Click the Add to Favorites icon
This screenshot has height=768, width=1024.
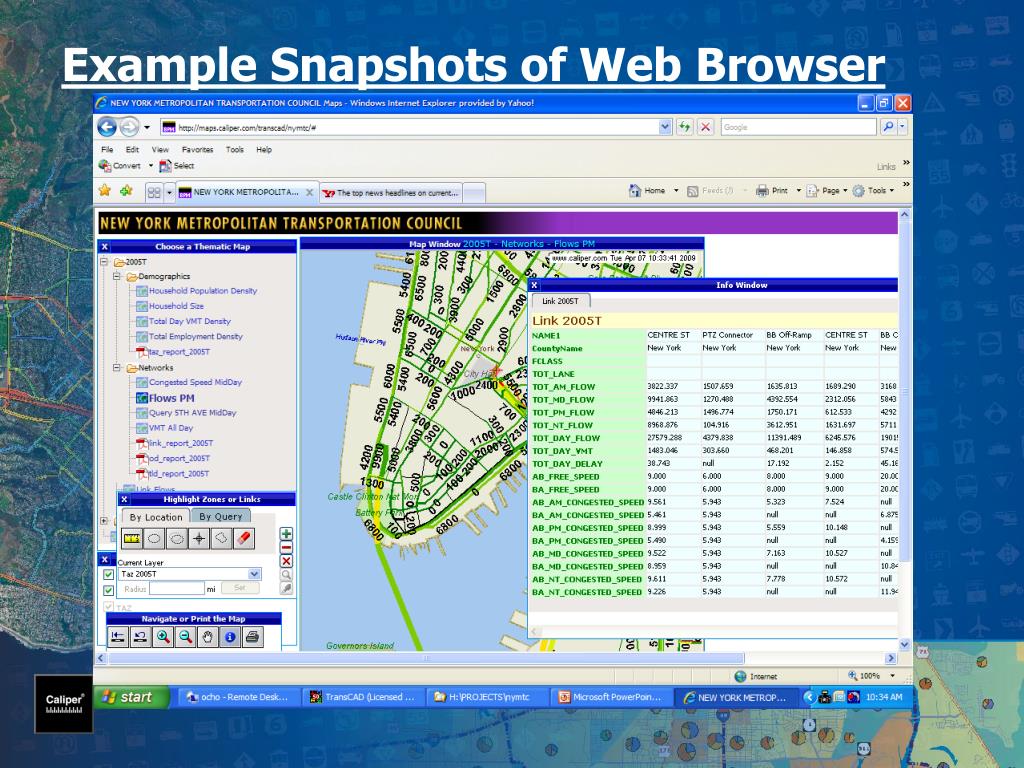tap(126, 191)
